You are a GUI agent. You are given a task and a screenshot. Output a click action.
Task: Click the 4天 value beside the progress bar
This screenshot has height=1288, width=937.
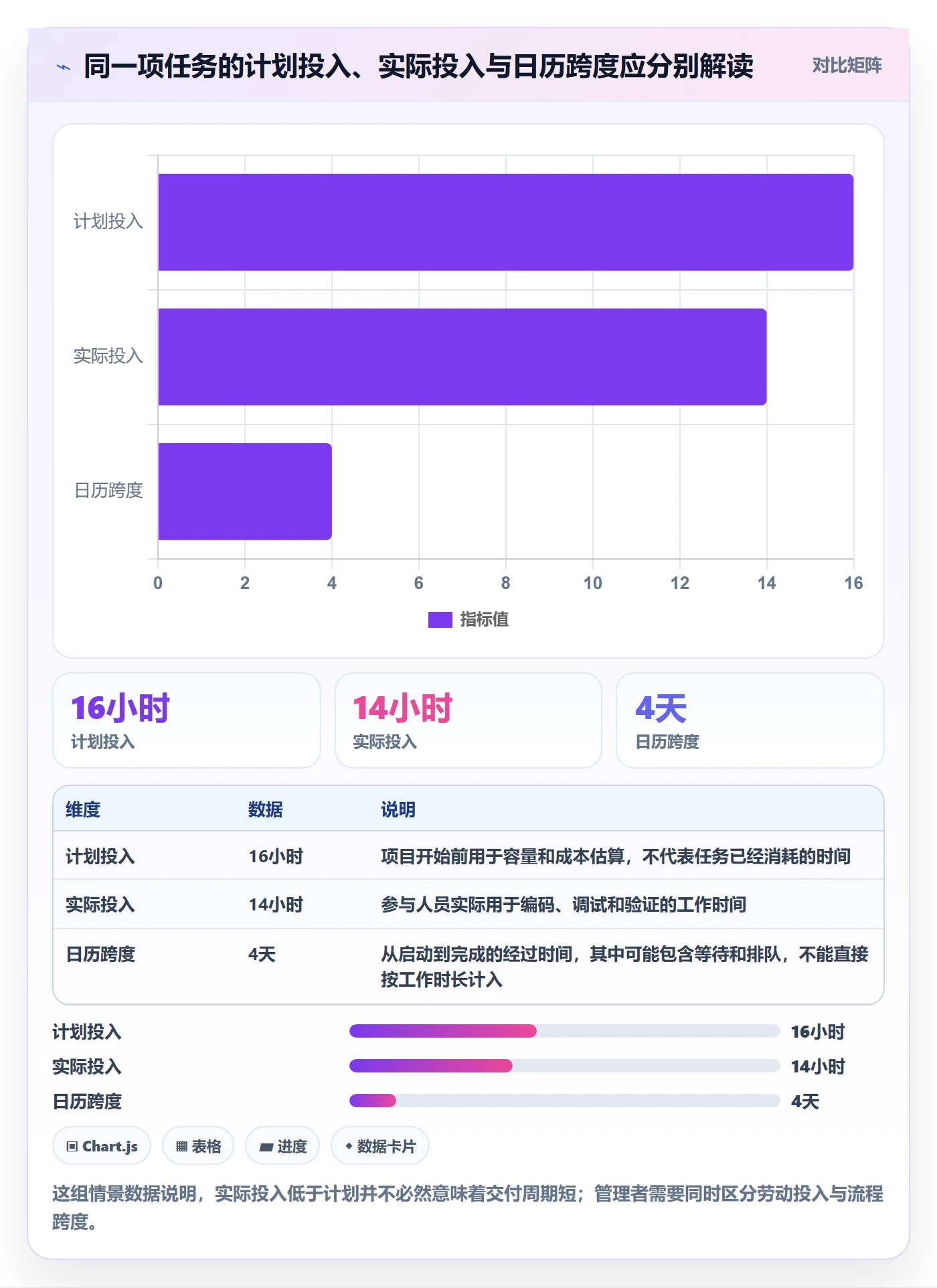click(805, 1101)
